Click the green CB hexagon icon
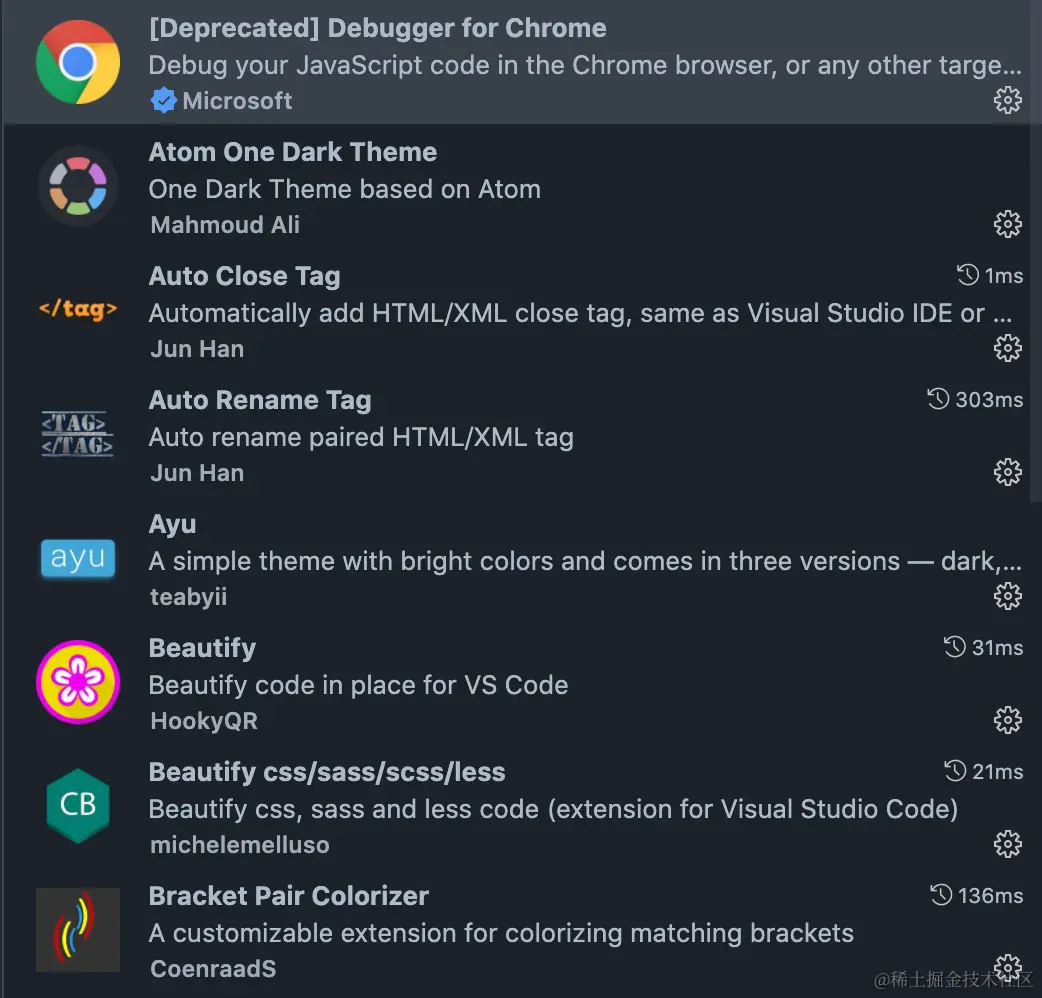Screen dimensions: 1042x998 [78, 806]
